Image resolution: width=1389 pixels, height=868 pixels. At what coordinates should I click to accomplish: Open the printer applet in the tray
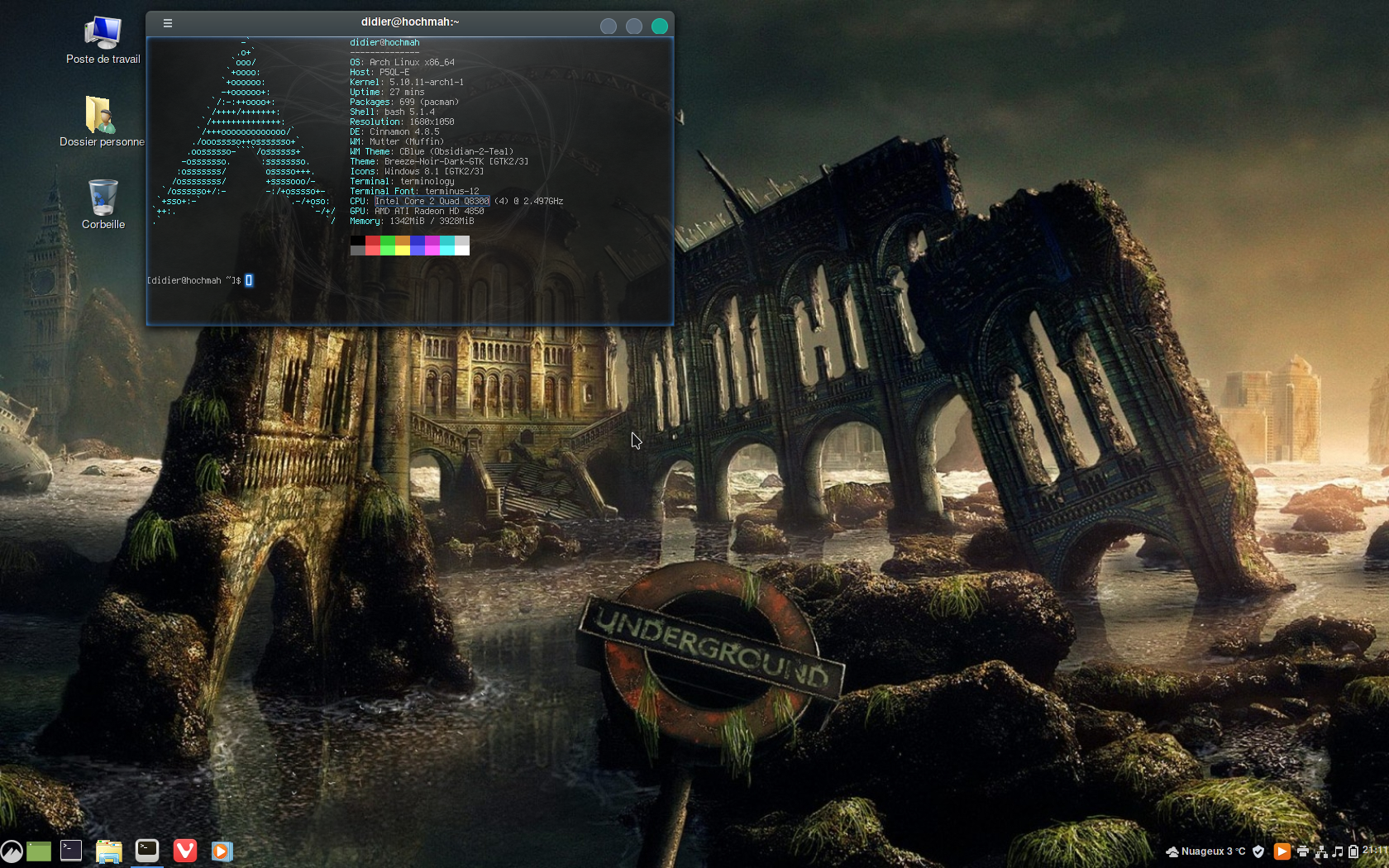pyautogui.click(x=1303, y=851)
